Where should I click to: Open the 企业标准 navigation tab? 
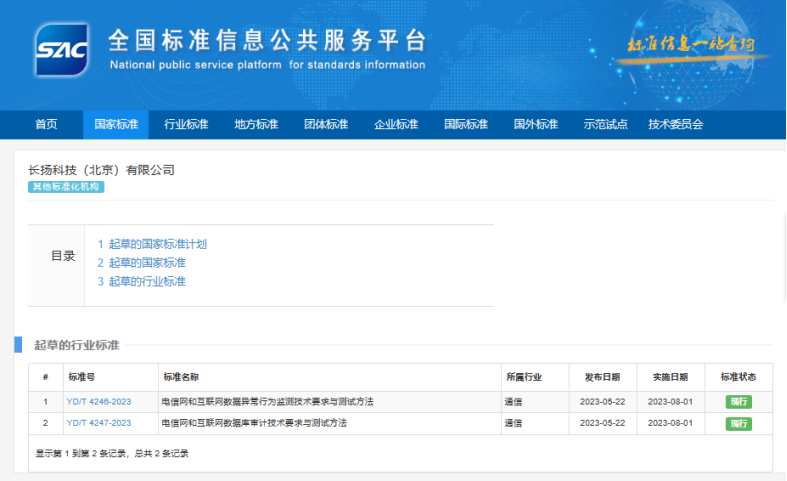(396, 125)
